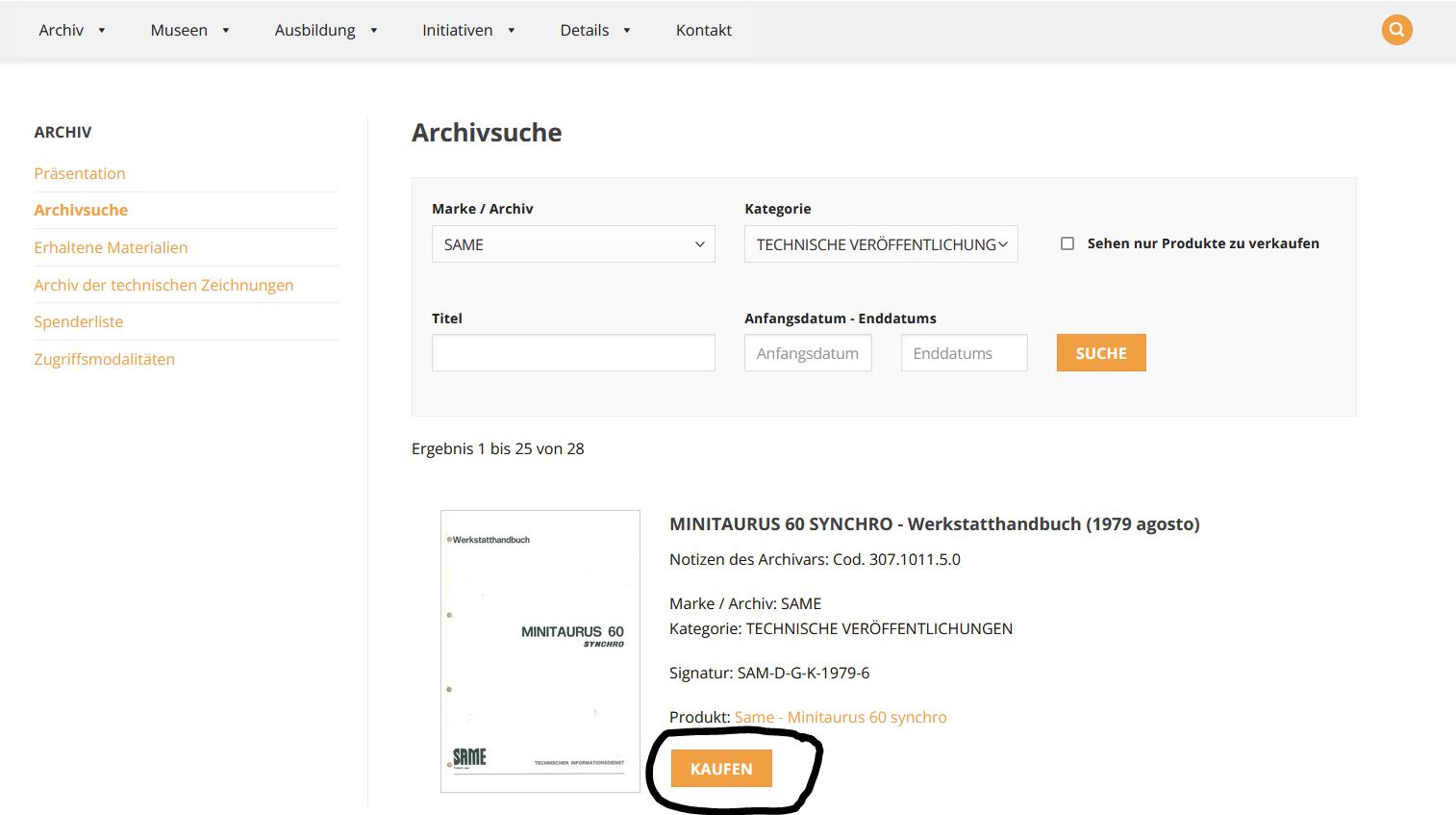Click into the Titel text field
The image size is (1456, 815).
coord(573,353)
